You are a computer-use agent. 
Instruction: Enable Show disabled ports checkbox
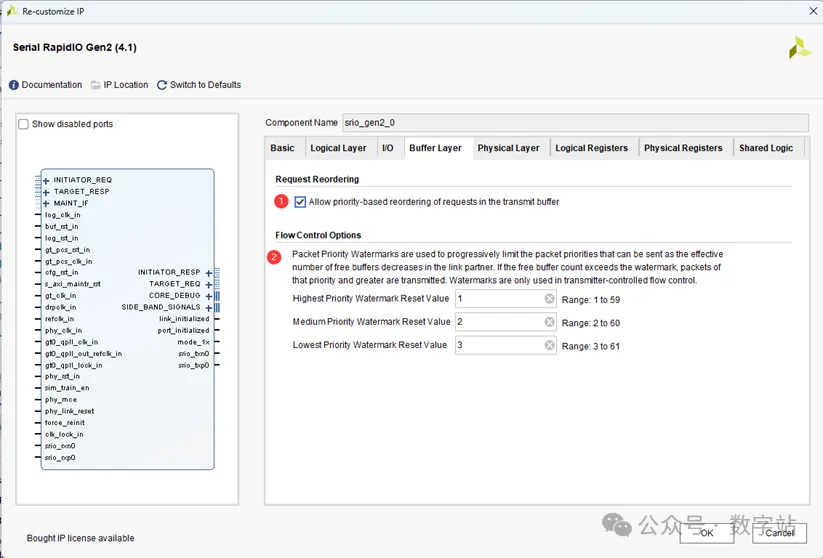24,124
